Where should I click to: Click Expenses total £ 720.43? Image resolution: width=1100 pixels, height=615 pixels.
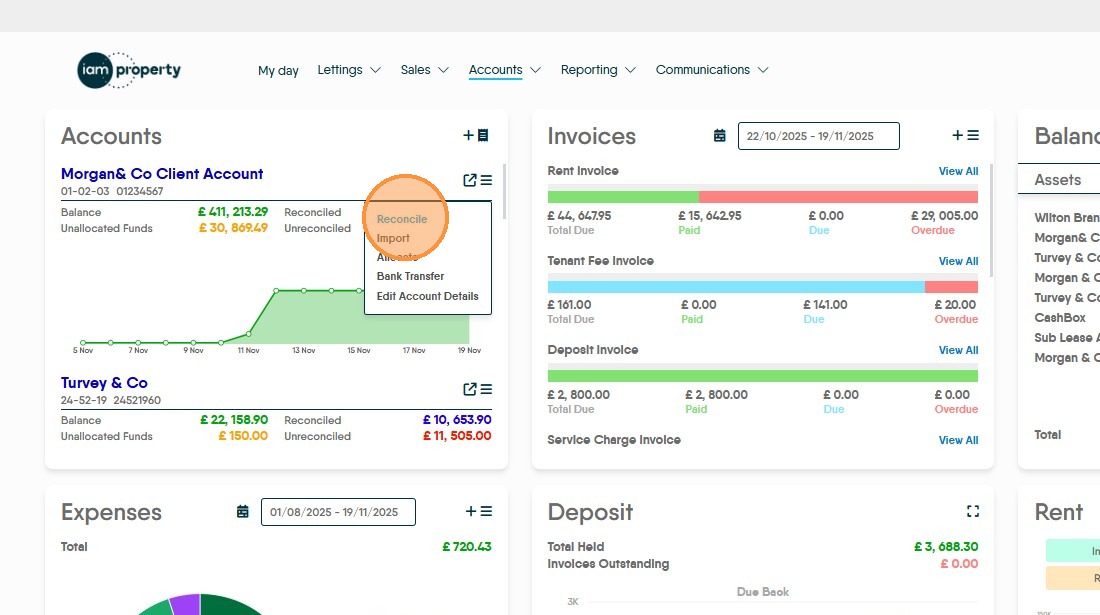467,546
